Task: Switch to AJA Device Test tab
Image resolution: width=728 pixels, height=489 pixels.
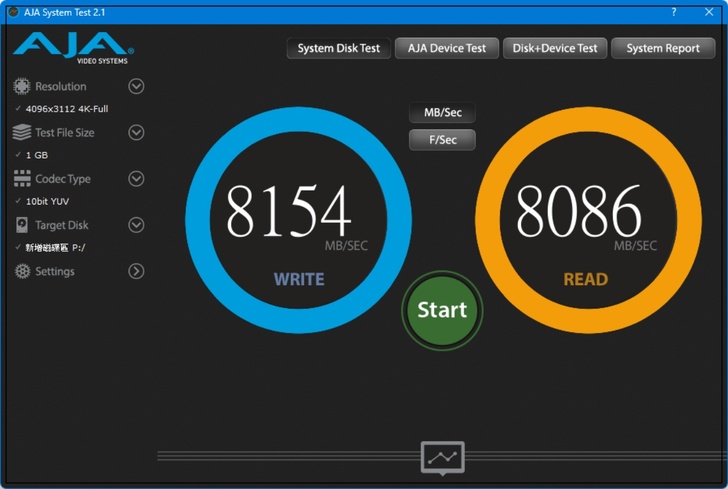Action: pos(447,48)
